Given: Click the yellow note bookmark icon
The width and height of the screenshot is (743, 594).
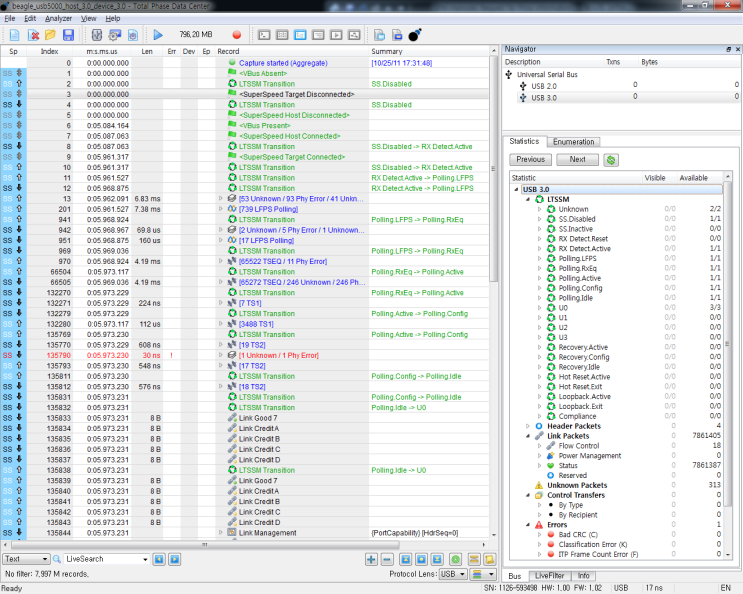Looking at the screenshot, I should [489, 559].
